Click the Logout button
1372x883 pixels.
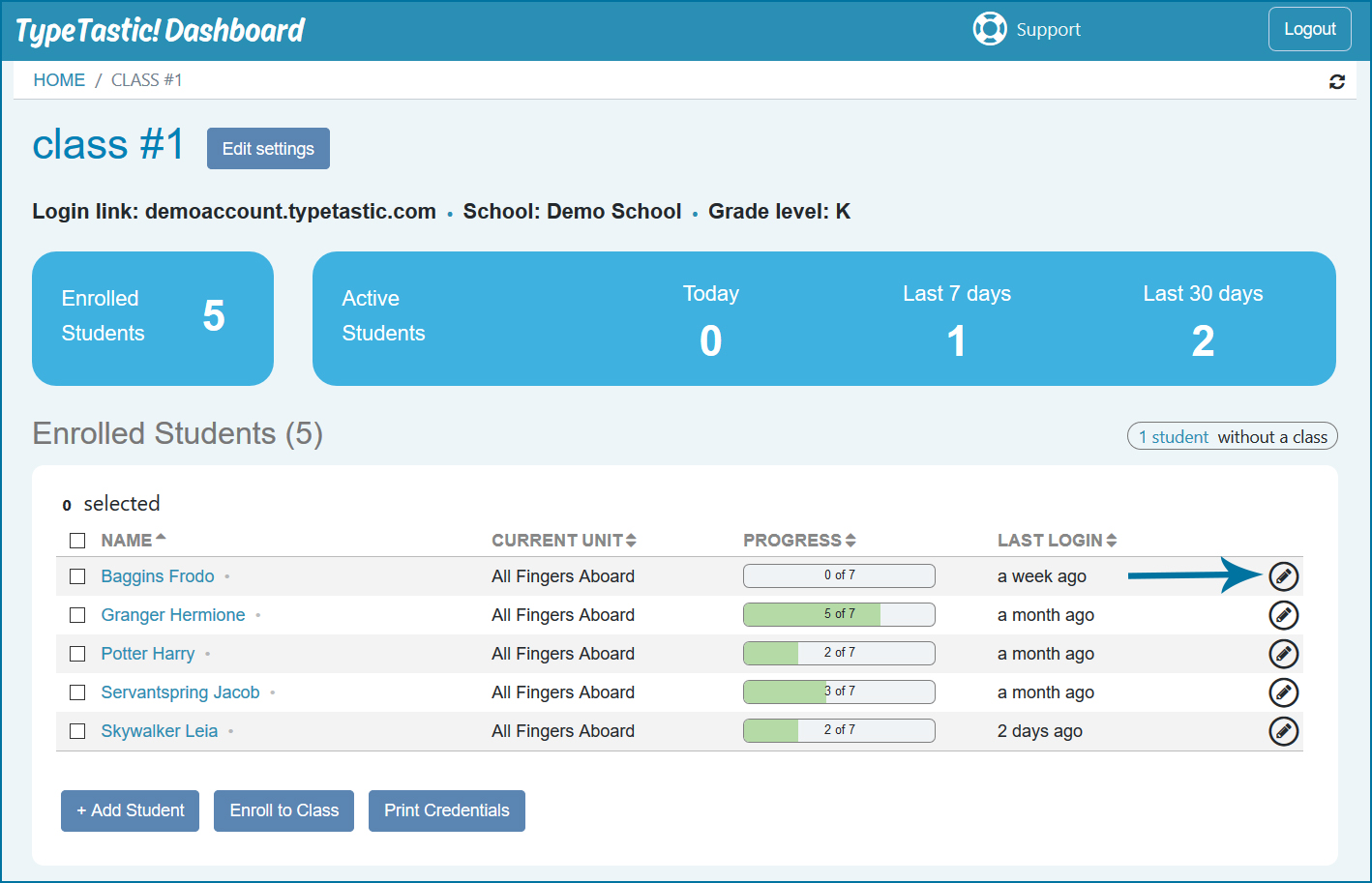[x=1310, y=29]
